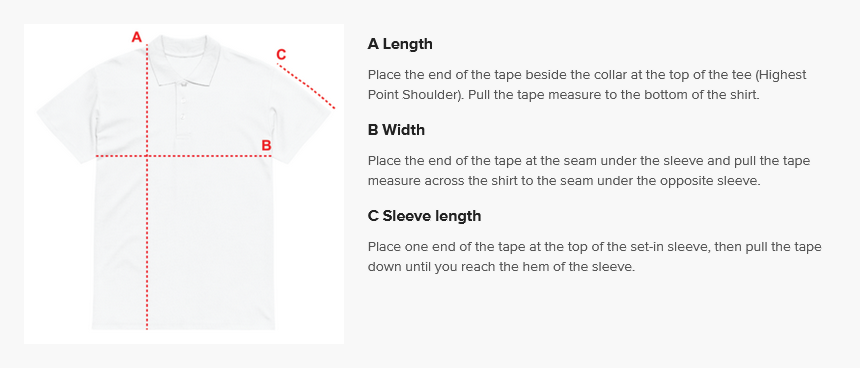This screenshot has height=368, width=860.
Task: Click the red letter A marker
Action: (137, 37)
